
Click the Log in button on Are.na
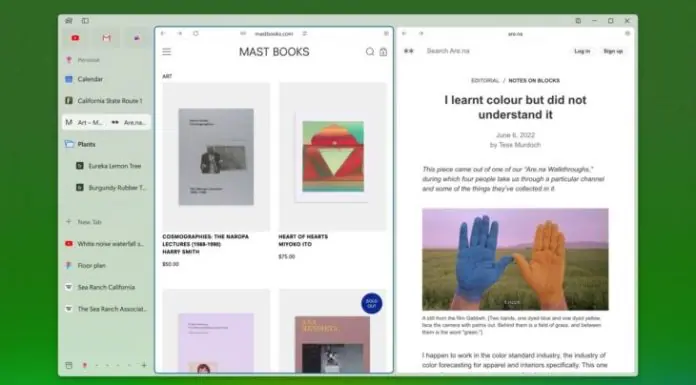(582, 51)
